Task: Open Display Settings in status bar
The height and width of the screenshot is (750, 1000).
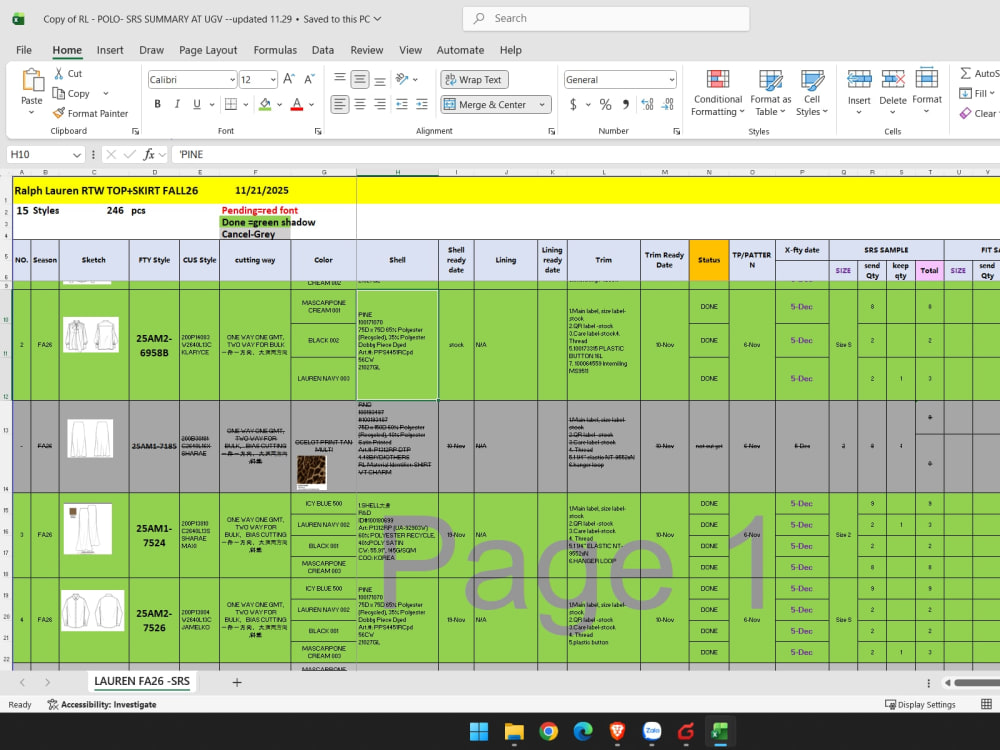Action: click(920, 704)
